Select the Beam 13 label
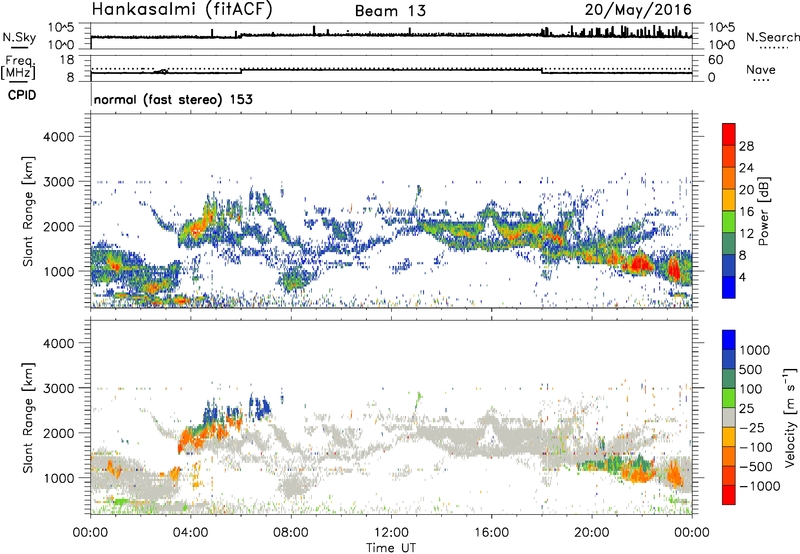Viewport: 800px width, 554px height. [390, 11]
